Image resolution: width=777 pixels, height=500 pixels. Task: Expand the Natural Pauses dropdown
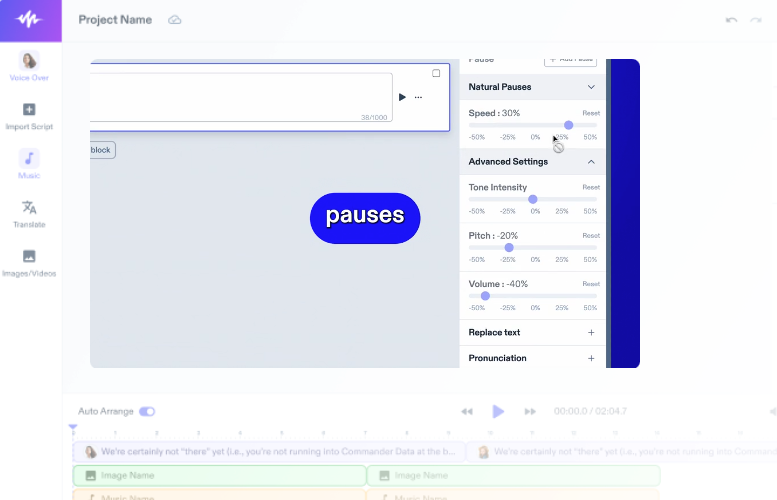coord(591,87)
